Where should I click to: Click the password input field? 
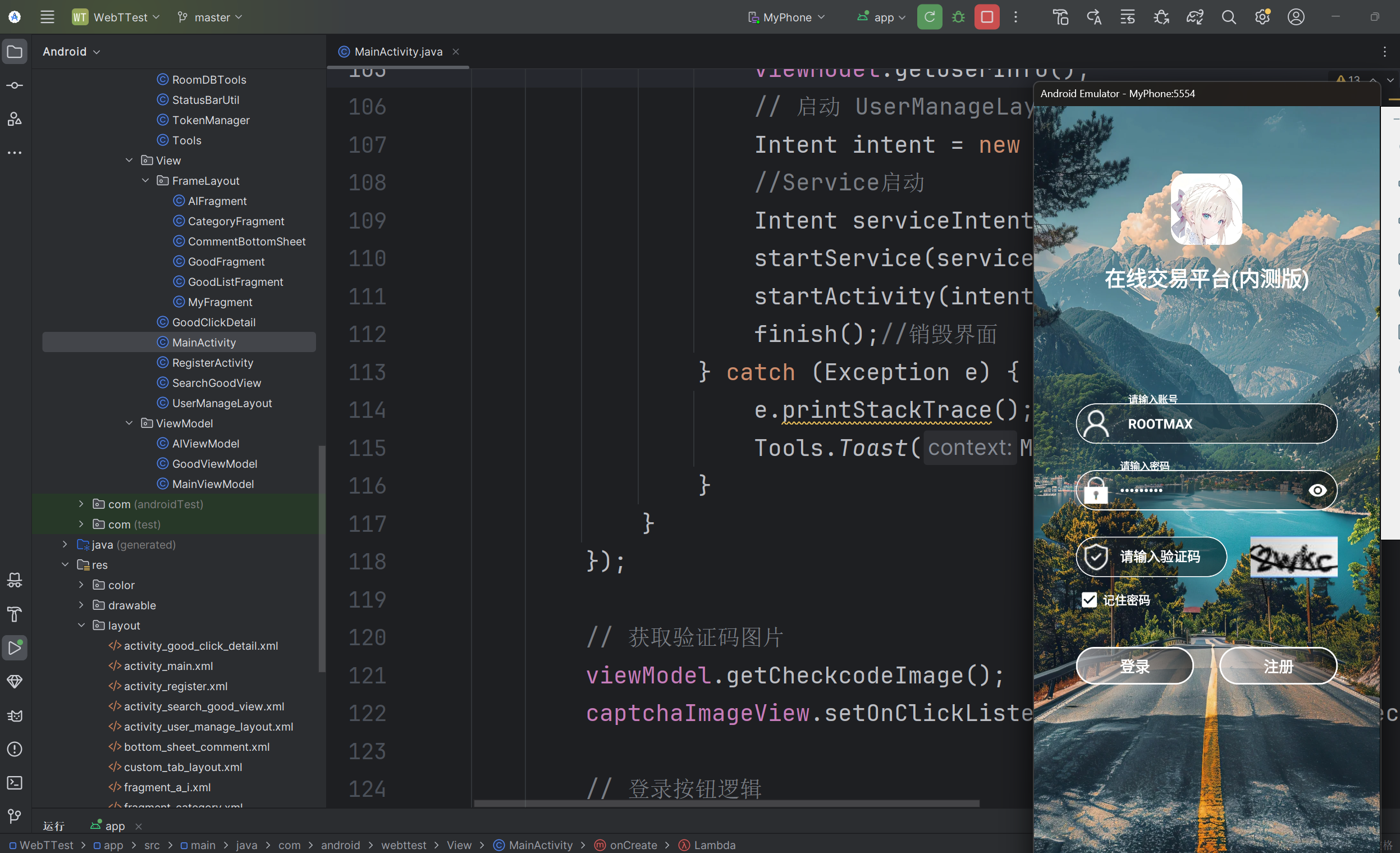click(1206, 490)
